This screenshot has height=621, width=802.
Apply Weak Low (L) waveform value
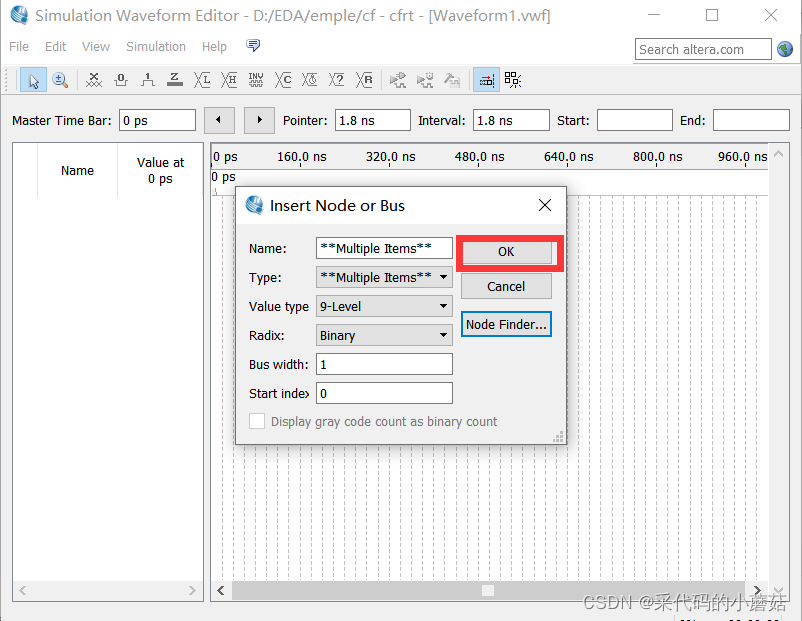202,80
